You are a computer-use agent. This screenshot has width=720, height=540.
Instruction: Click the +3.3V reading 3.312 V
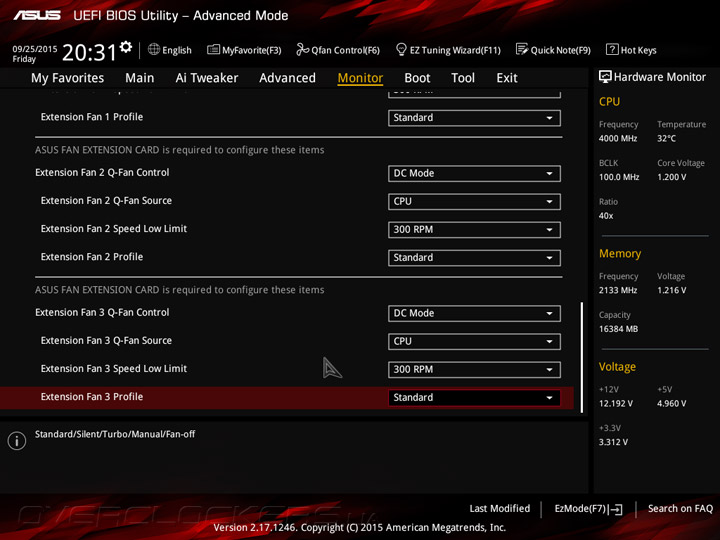click(x=613, y=442)
